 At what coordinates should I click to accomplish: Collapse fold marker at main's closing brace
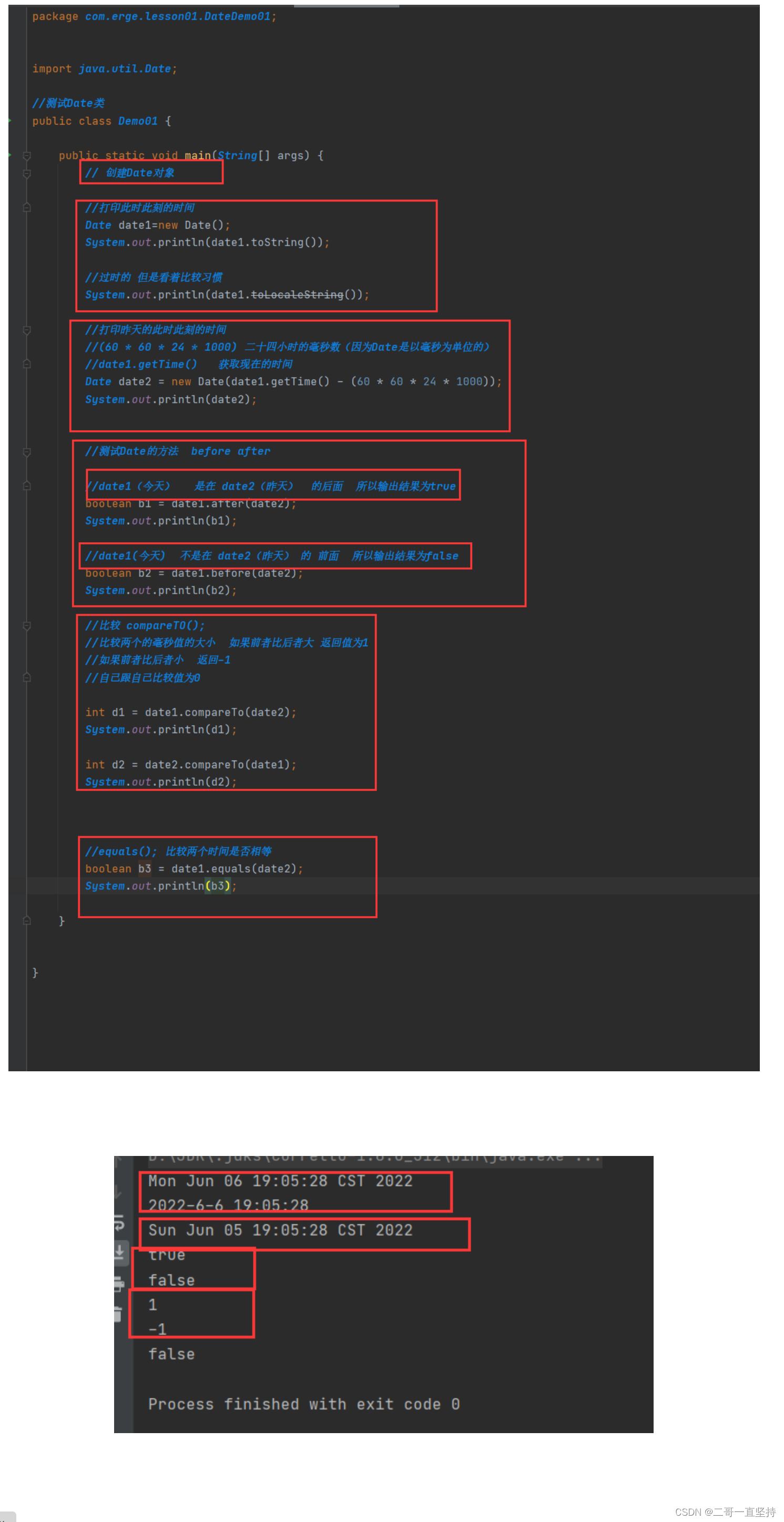pyautogui.click(x=27, y=920)
